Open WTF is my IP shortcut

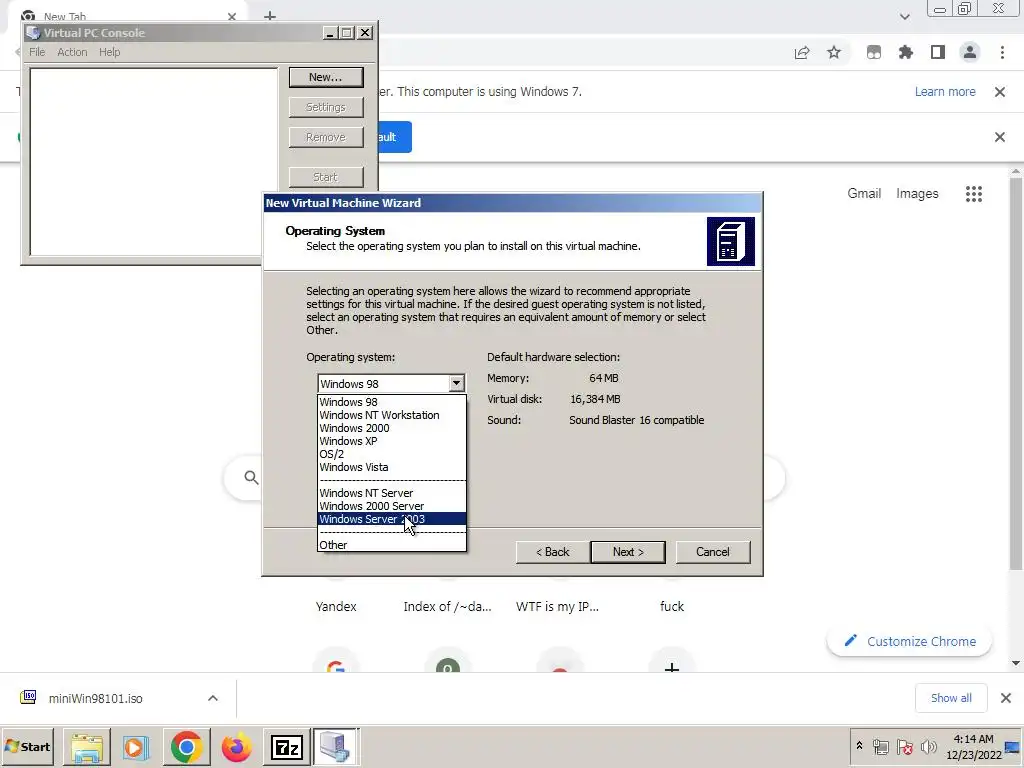pos(557,607)
